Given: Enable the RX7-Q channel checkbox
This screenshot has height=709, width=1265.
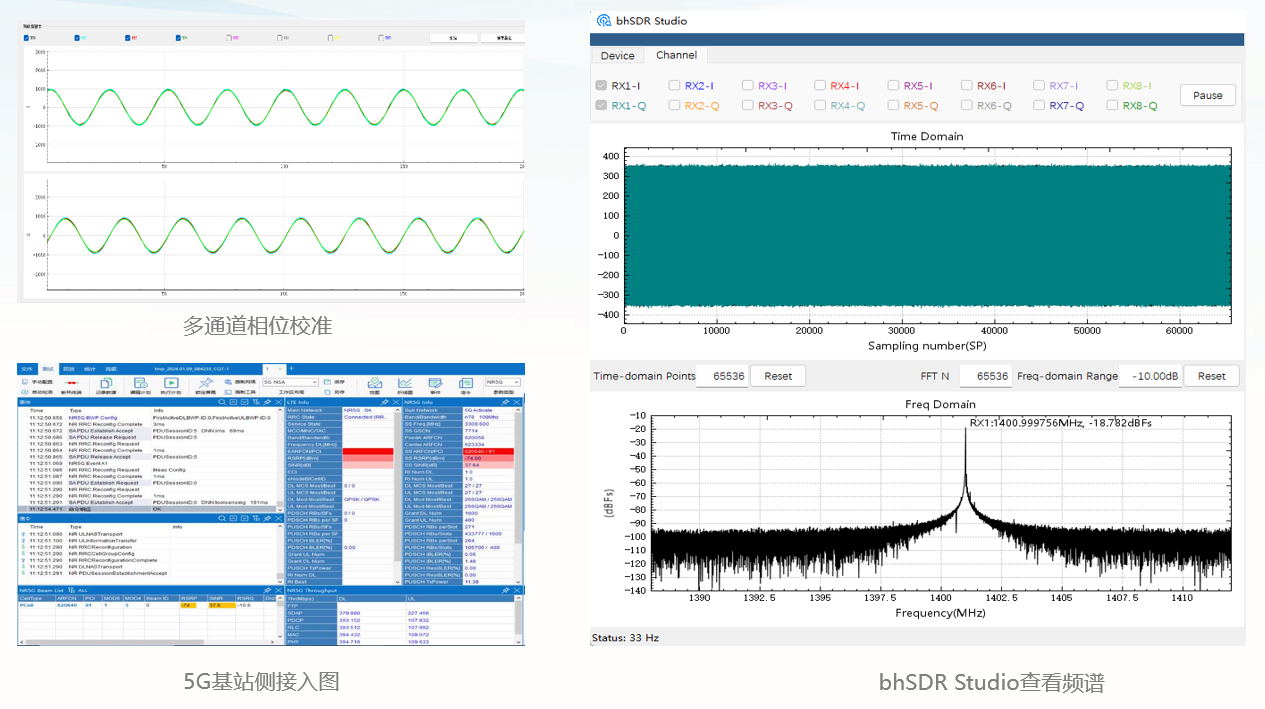Looking at the screenshot, I should pyautogui.click(x=1040, y=105).
